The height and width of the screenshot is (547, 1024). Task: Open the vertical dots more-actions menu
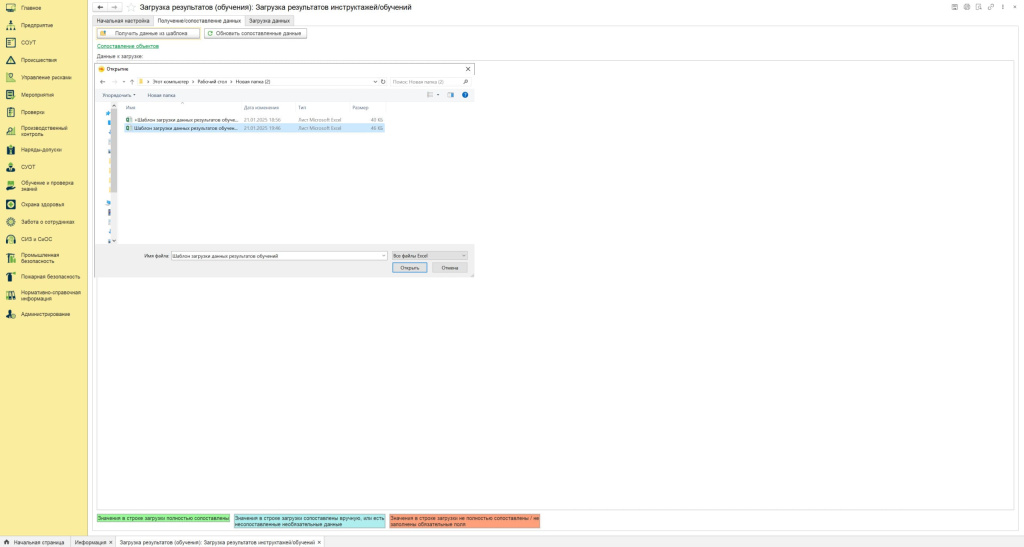tap(1003, 7)
